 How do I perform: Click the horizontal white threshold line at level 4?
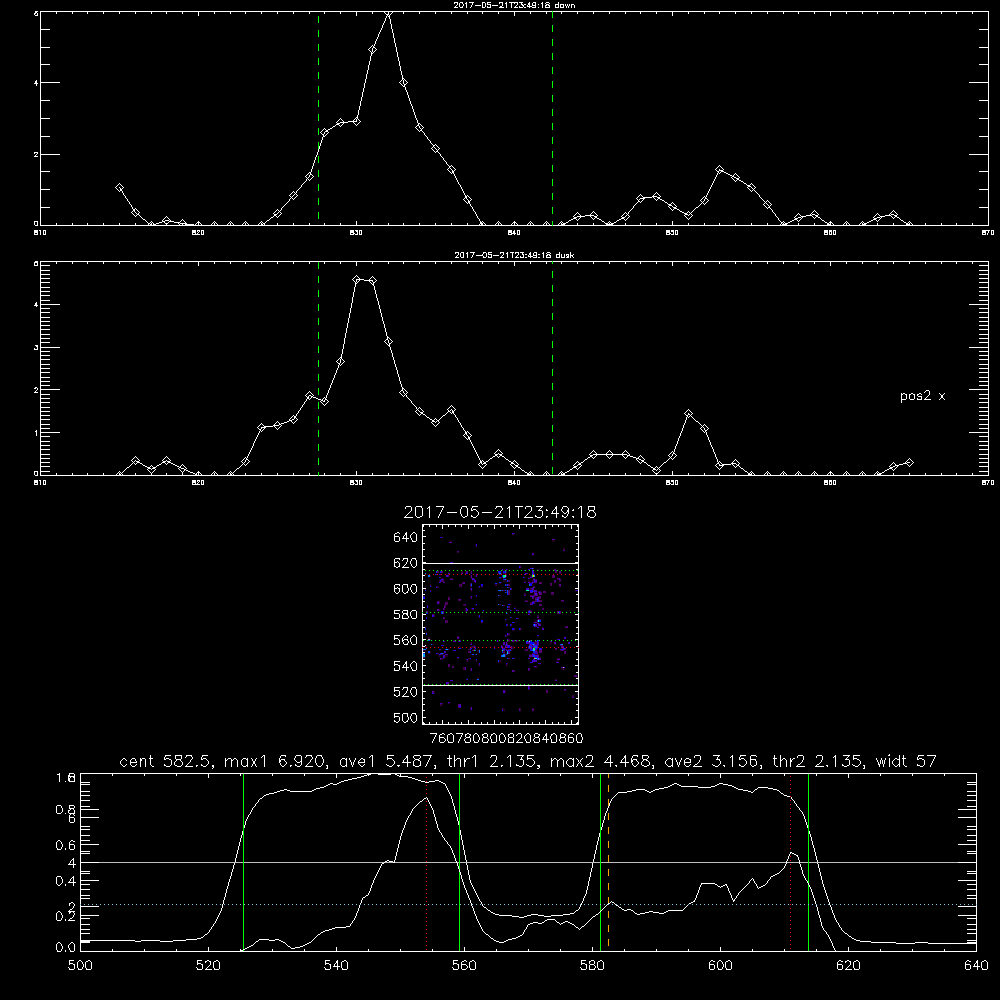[x=528, y=862]
